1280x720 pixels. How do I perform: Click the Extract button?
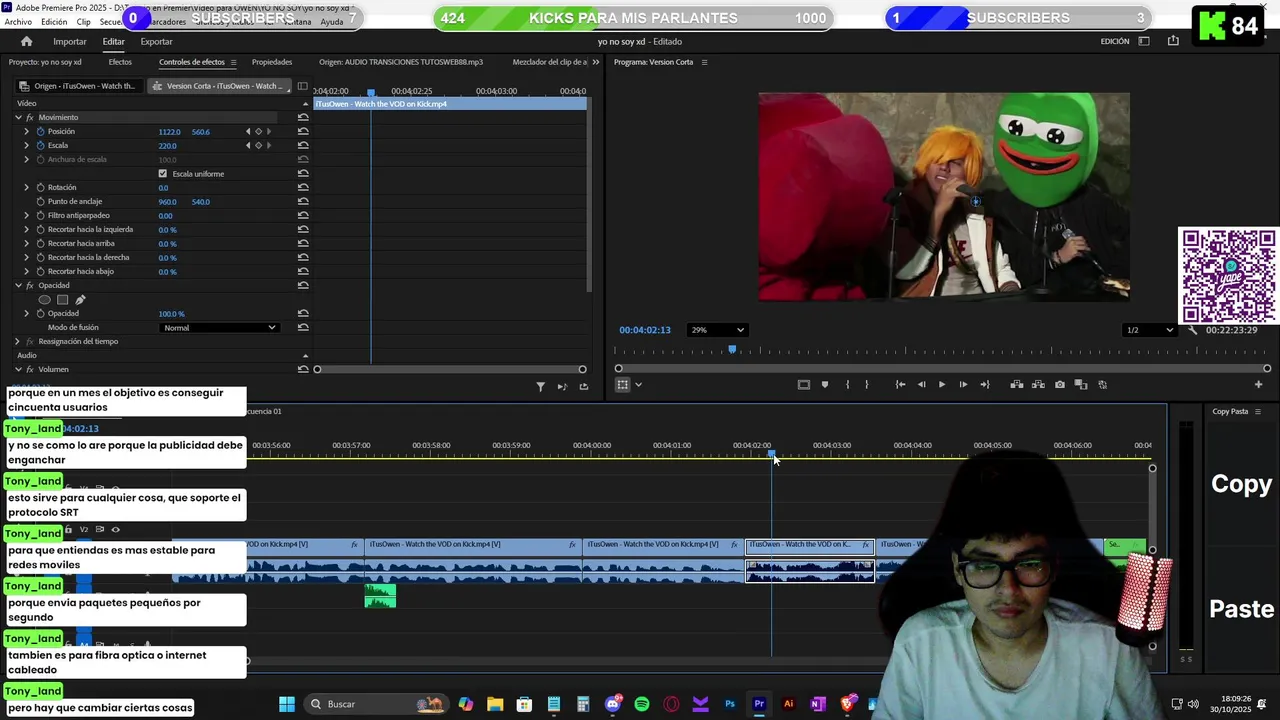pyautogui.click(x=1038, y=385)
